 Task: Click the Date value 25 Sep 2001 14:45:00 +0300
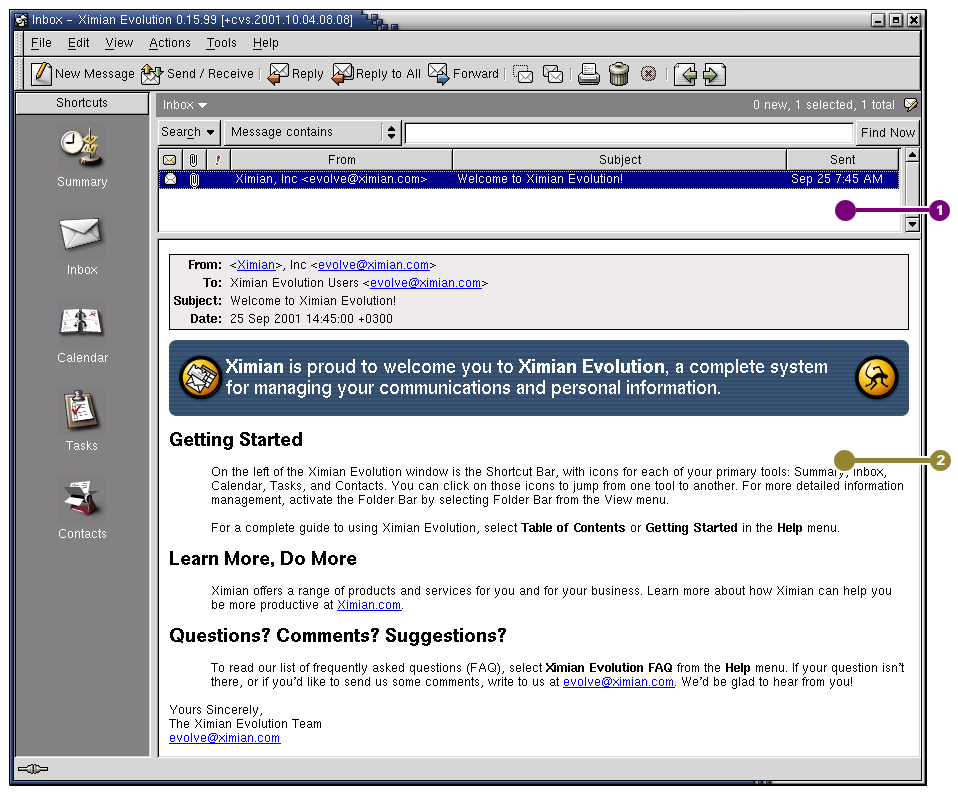tap(312, 319)
